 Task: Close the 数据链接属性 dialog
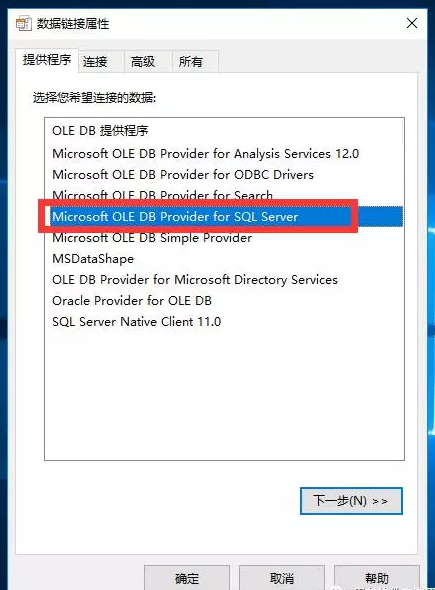pos(412,23)
